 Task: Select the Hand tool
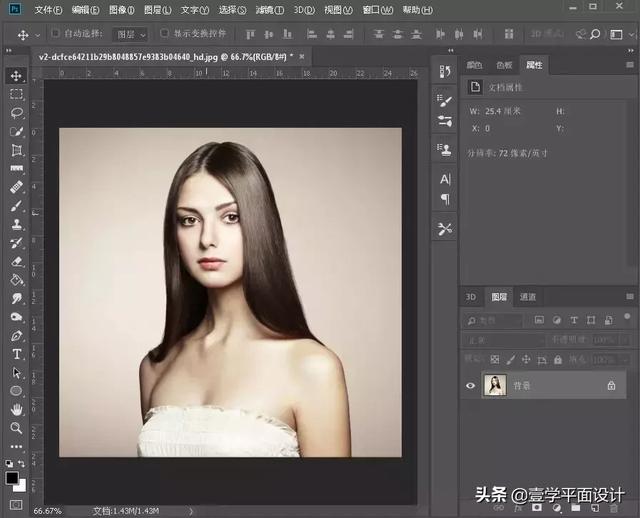coord(16,409)
